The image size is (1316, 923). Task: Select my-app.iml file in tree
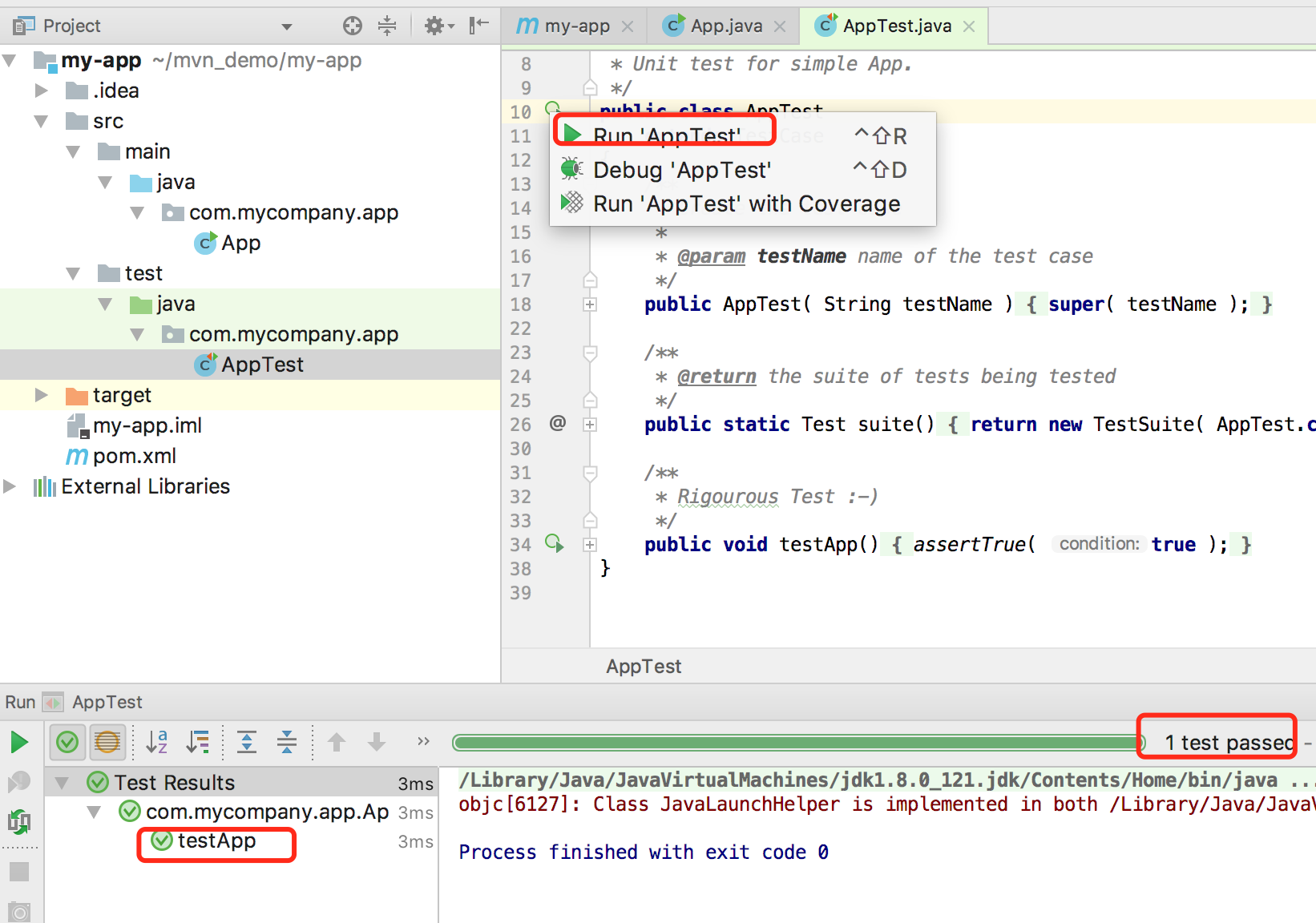tap(135, 425)
